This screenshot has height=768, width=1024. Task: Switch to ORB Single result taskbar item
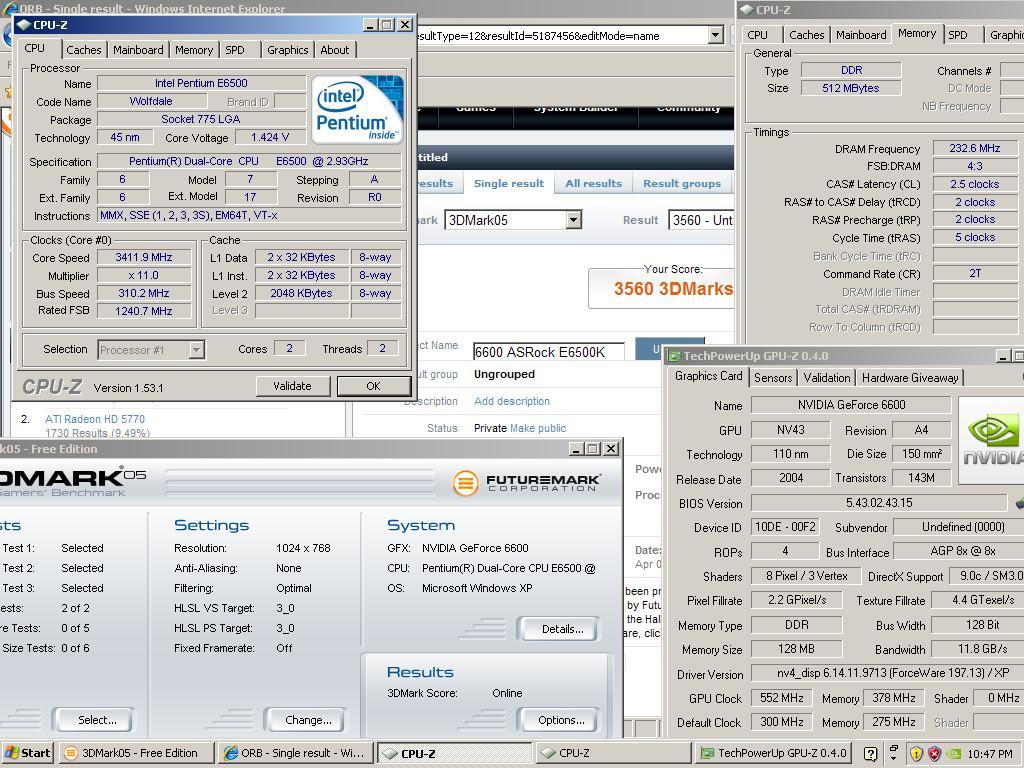click(296, 753)
